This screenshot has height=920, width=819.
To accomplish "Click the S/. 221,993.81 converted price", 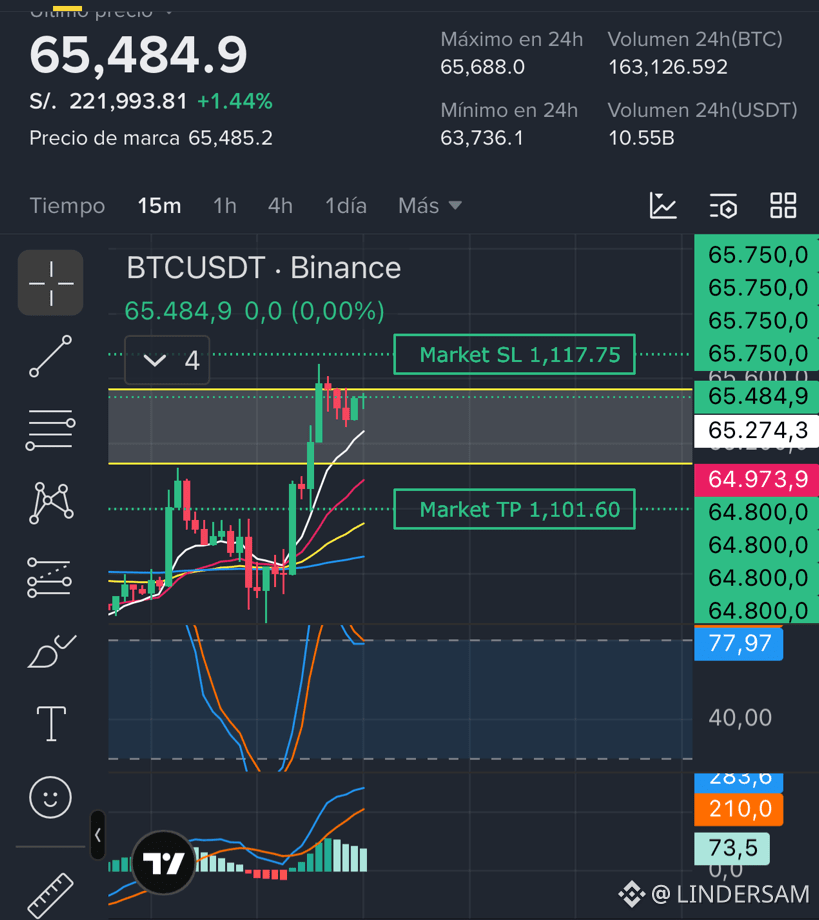I will 108,102.
